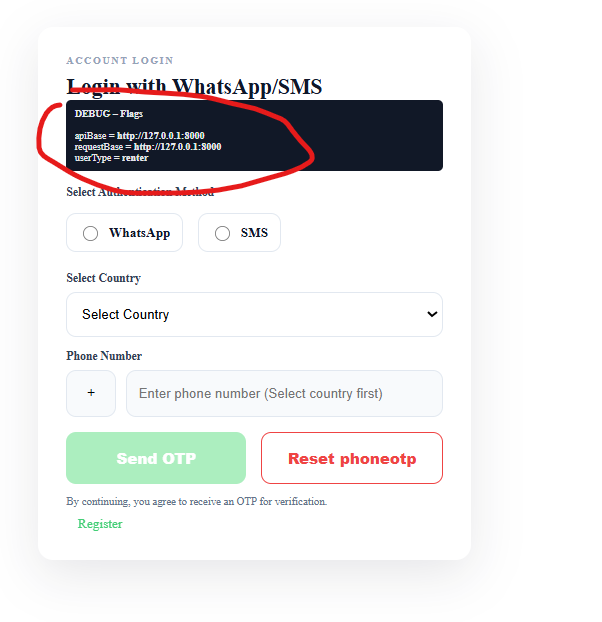The width and height of the screenshot is (602, 622).
Task: Click the Login with WhatsApp/SMS heading
Action: pyautogui.click(x=194, y=87)
